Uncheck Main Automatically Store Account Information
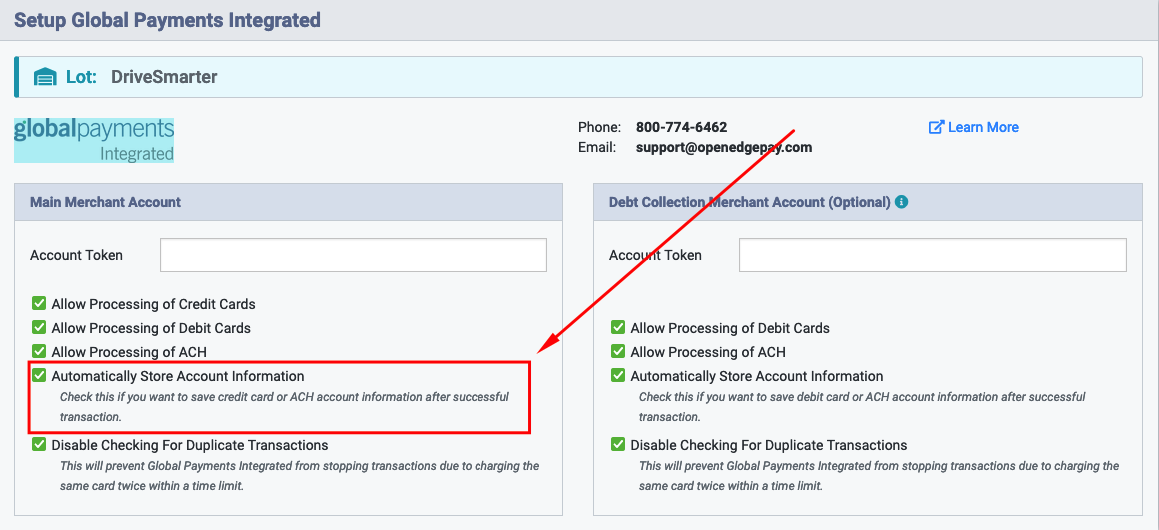This screenshot has height=530, width=1159. click(39, 376)
